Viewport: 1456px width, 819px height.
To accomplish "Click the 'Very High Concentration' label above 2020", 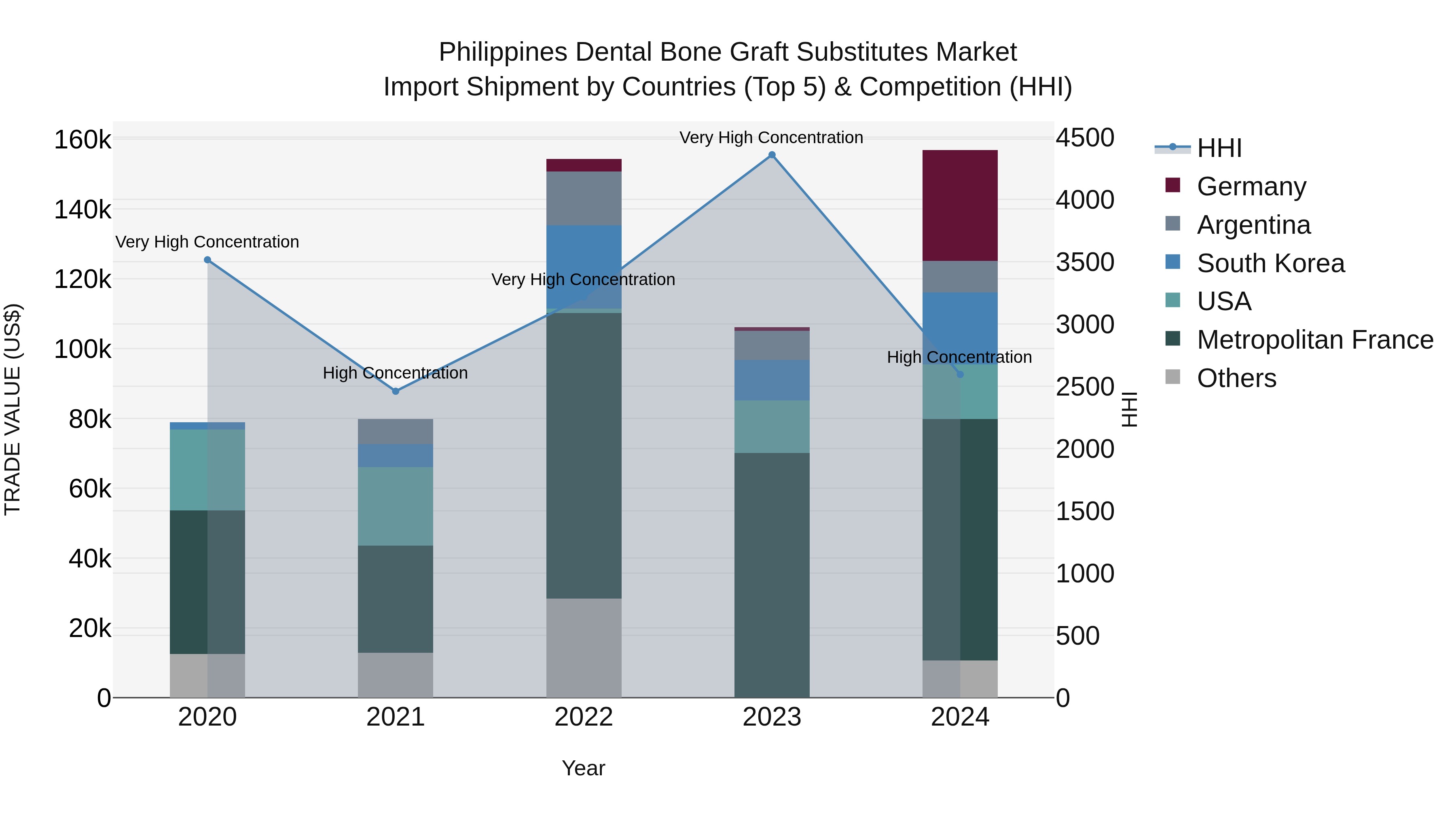I will [x=207, y=242].
